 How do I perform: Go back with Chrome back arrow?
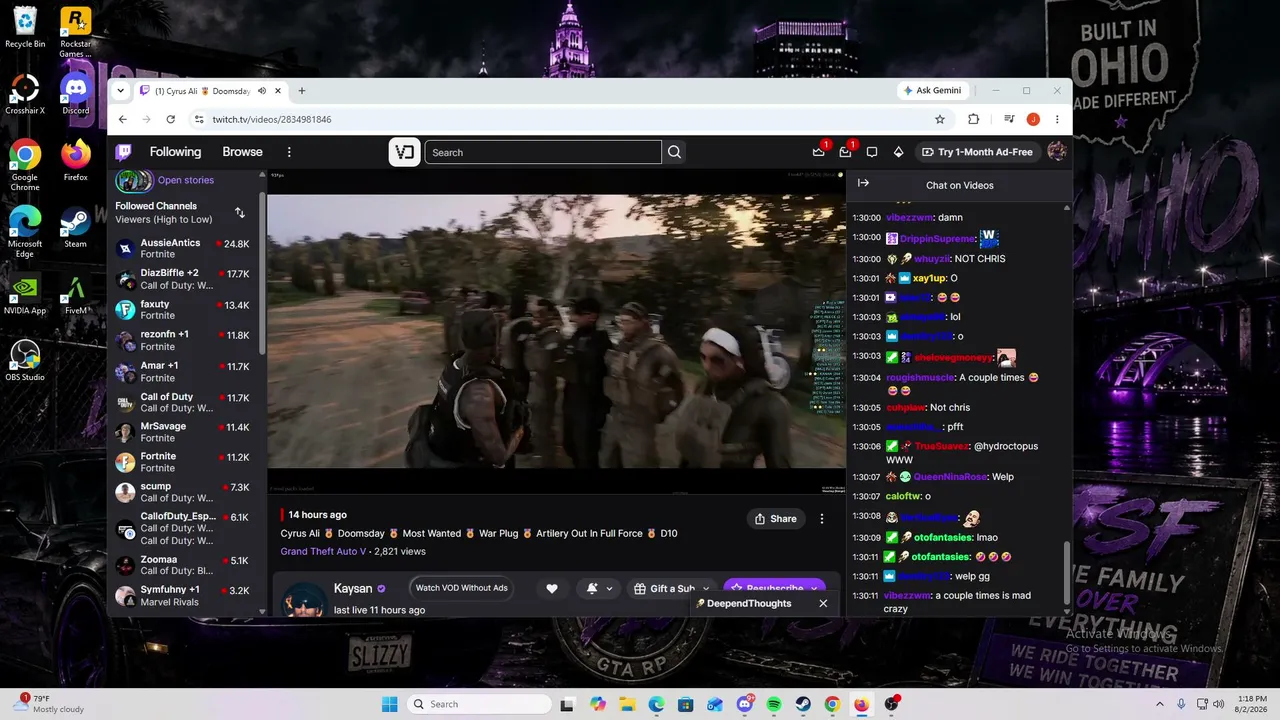[x=123, y=119]
